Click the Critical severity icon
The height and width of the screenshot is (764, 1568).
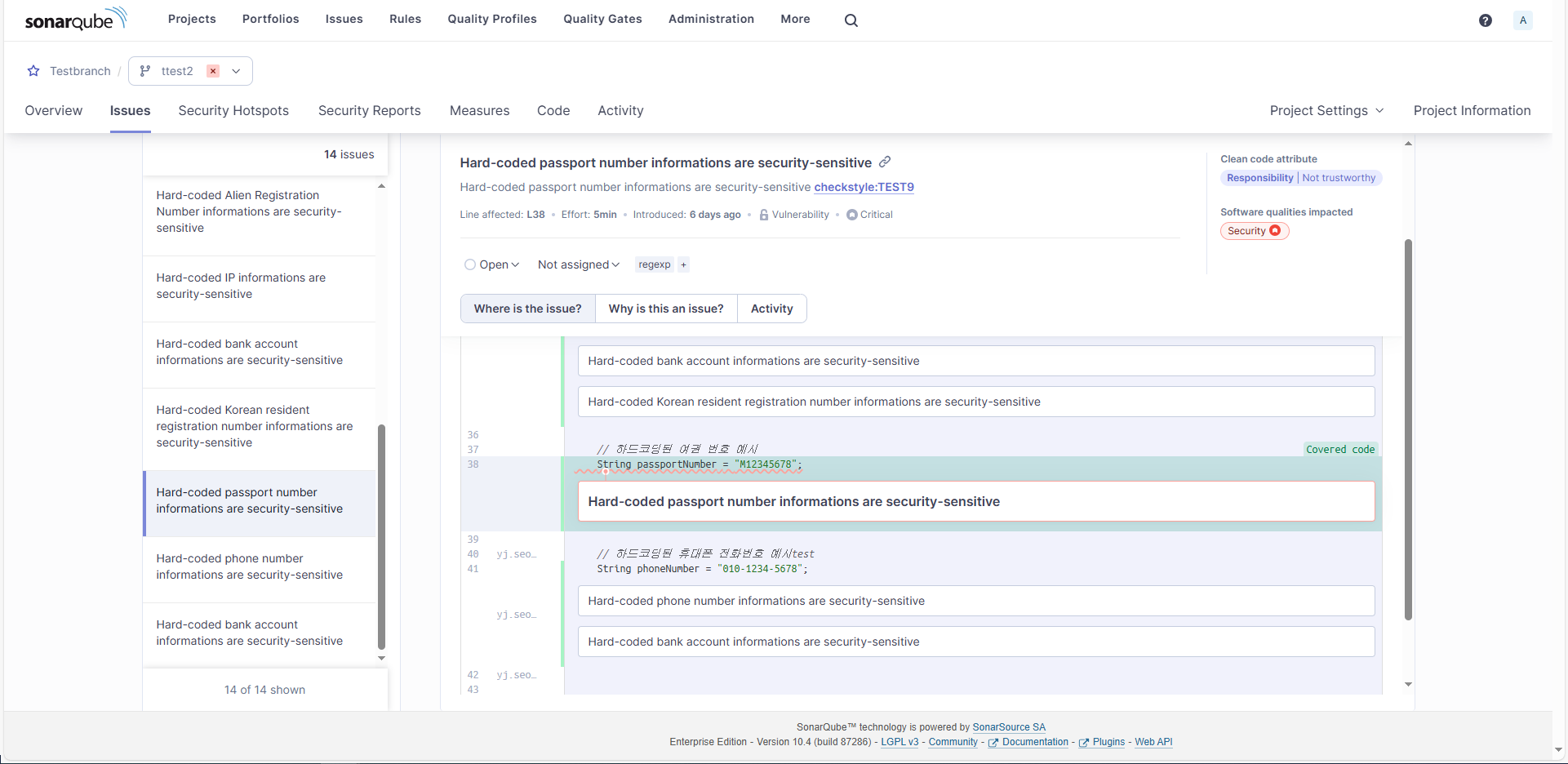[x=852, y=215]
